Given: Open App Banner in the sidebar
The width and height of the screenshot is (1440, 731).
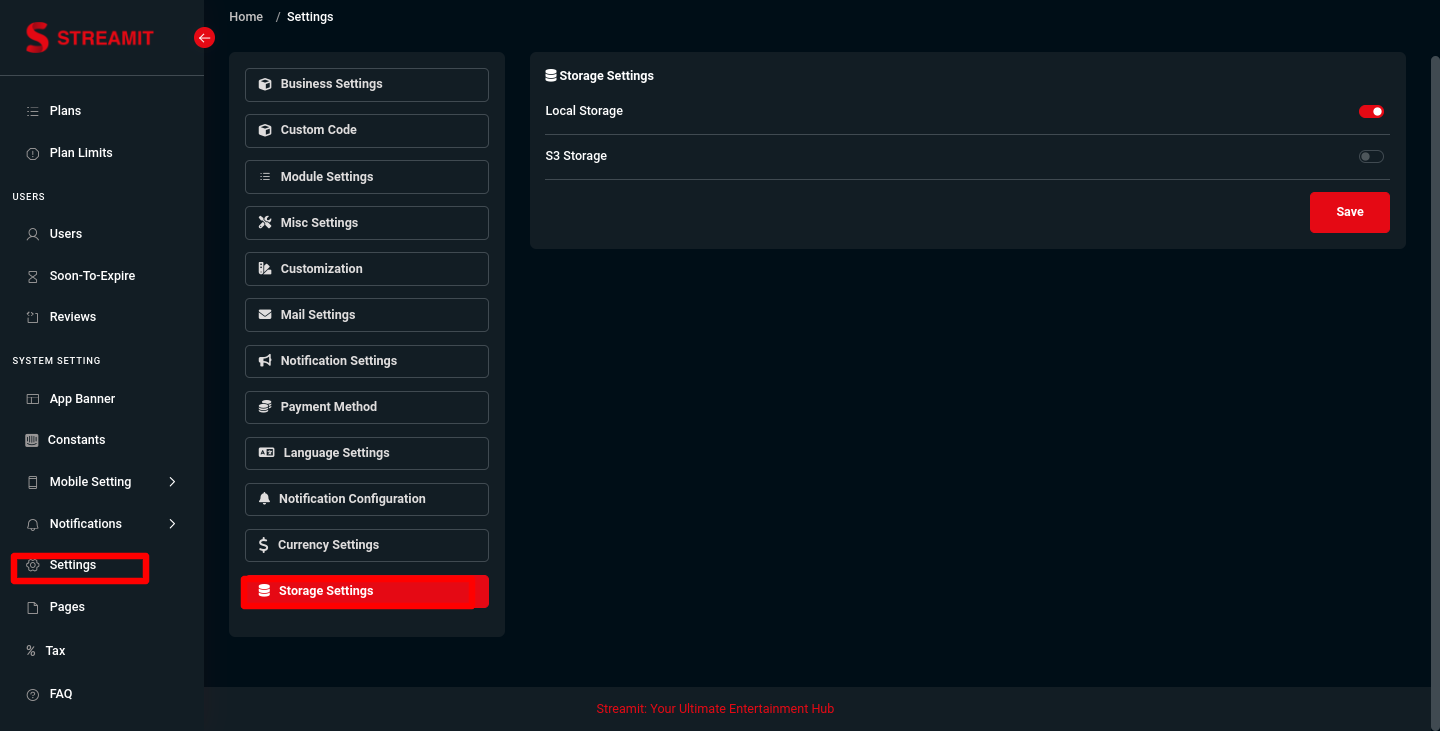Looking at the screenshot, I should pos(82,399).
